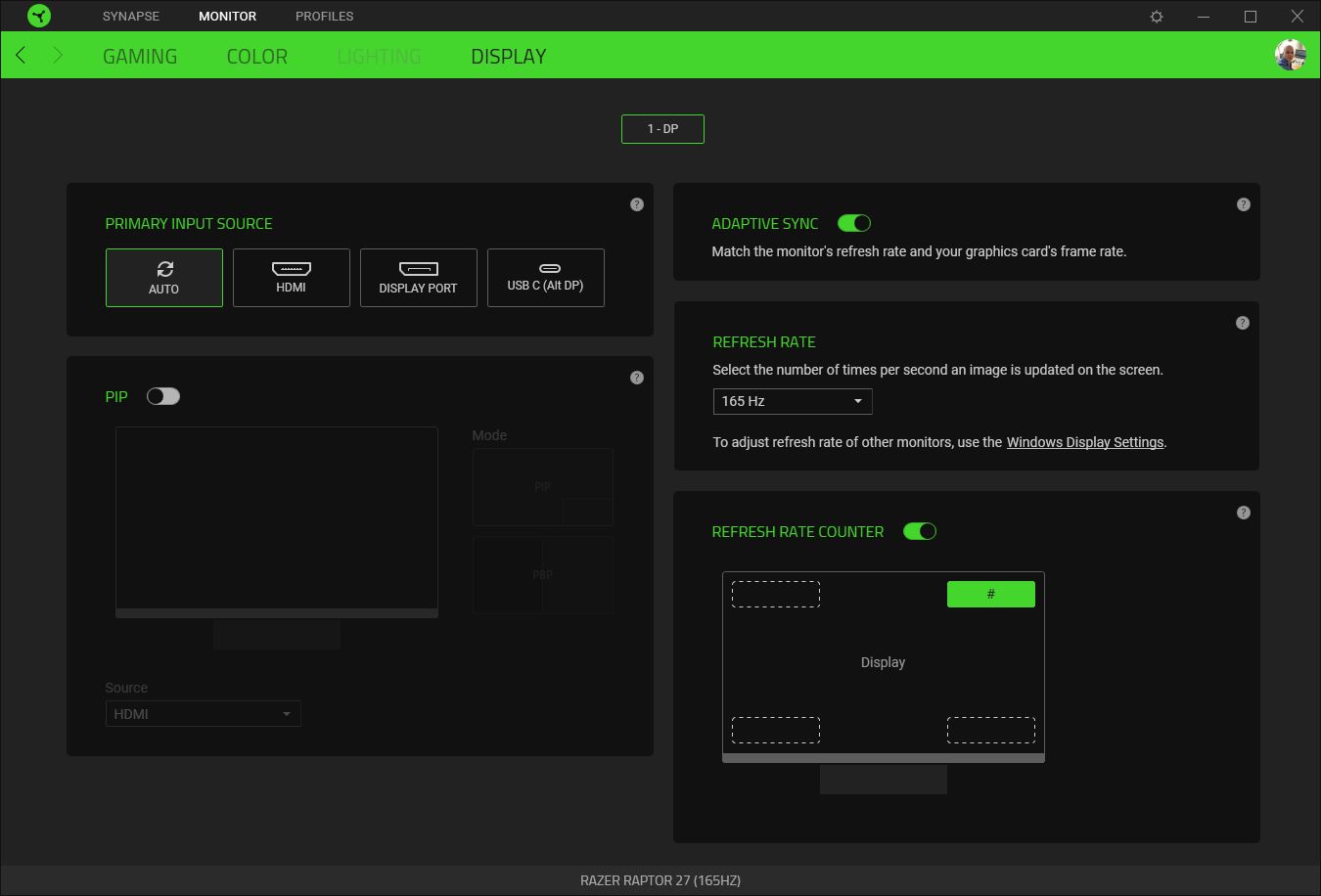Select the AUTO input source

[164, 278]
